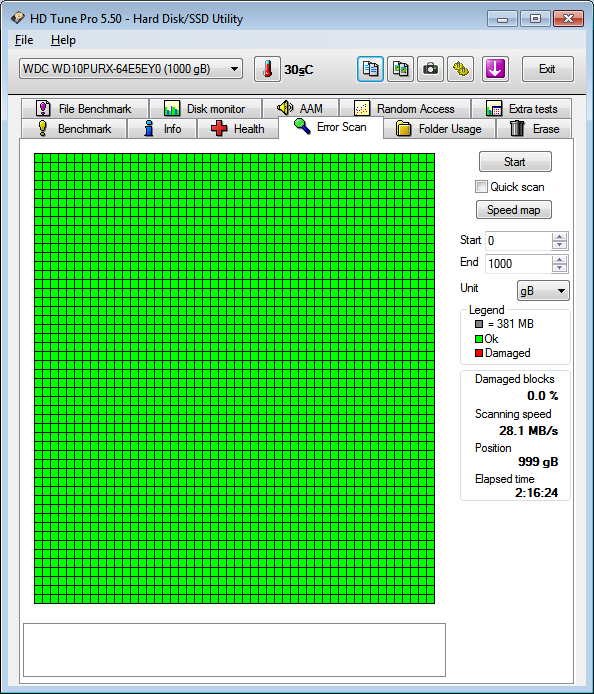
Task: Close the HD Tune Pro window
Action: click(568, 19)
